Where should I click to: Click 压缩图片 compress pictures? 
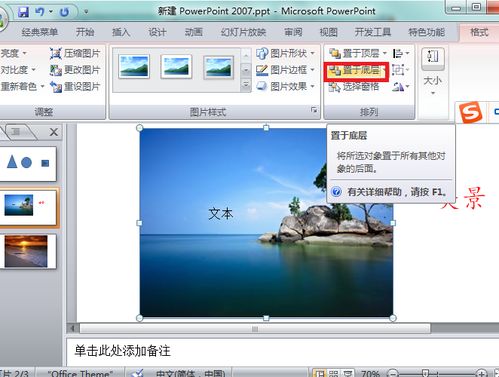coord(75,53)
